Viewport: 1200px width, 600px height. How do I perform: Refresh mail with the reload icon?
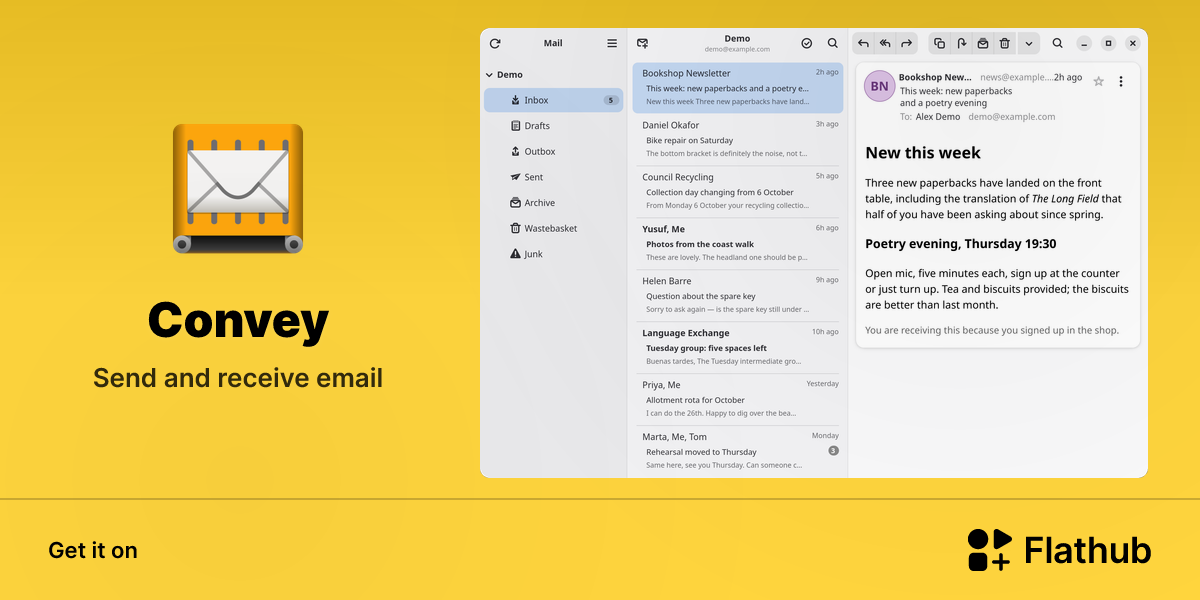pyautogui.click(x=495, y=43)
